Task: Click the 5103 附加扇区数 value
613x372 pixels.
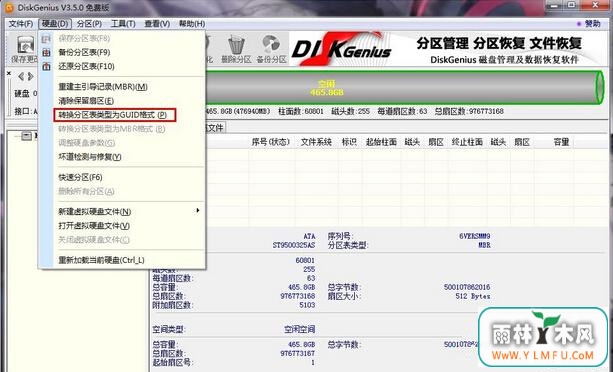Action: (307, 305)
